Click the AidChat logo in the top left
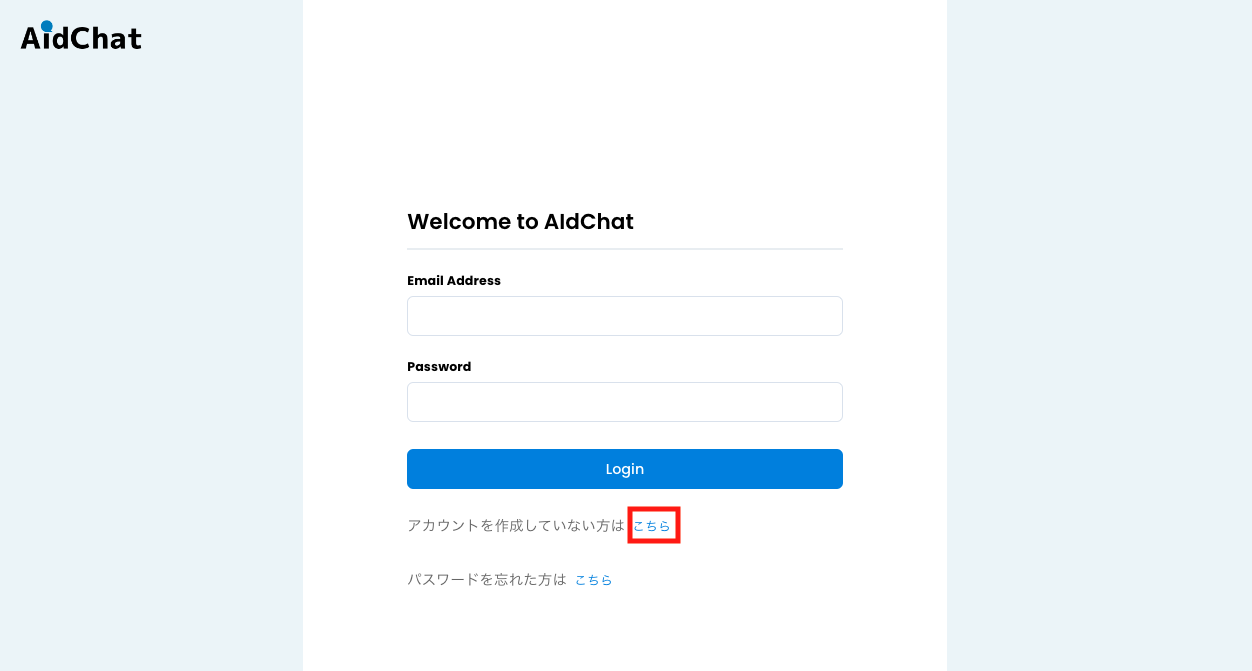This screenshot has height=671, width=1252. pos(80,36)
